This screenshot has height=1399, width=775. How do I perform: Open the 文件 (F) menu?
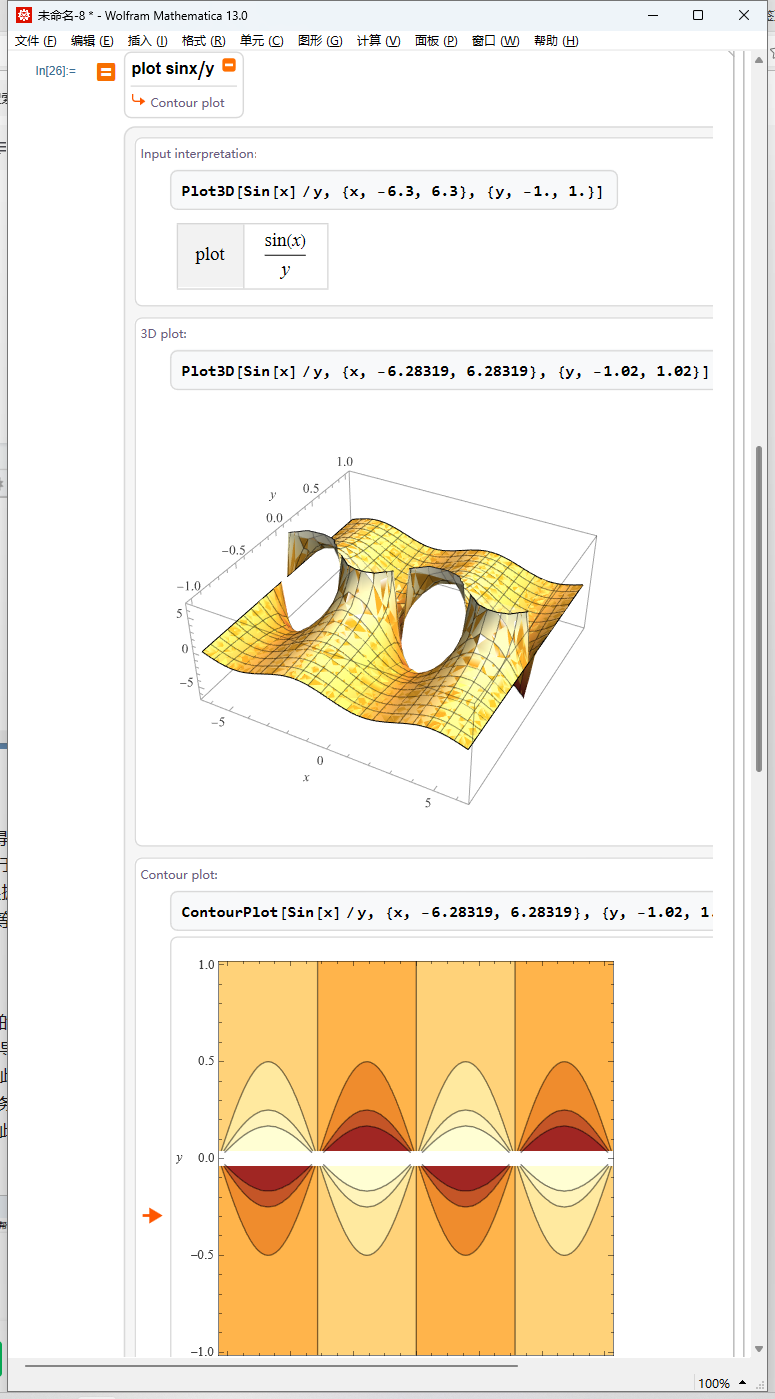click(36, 41)
